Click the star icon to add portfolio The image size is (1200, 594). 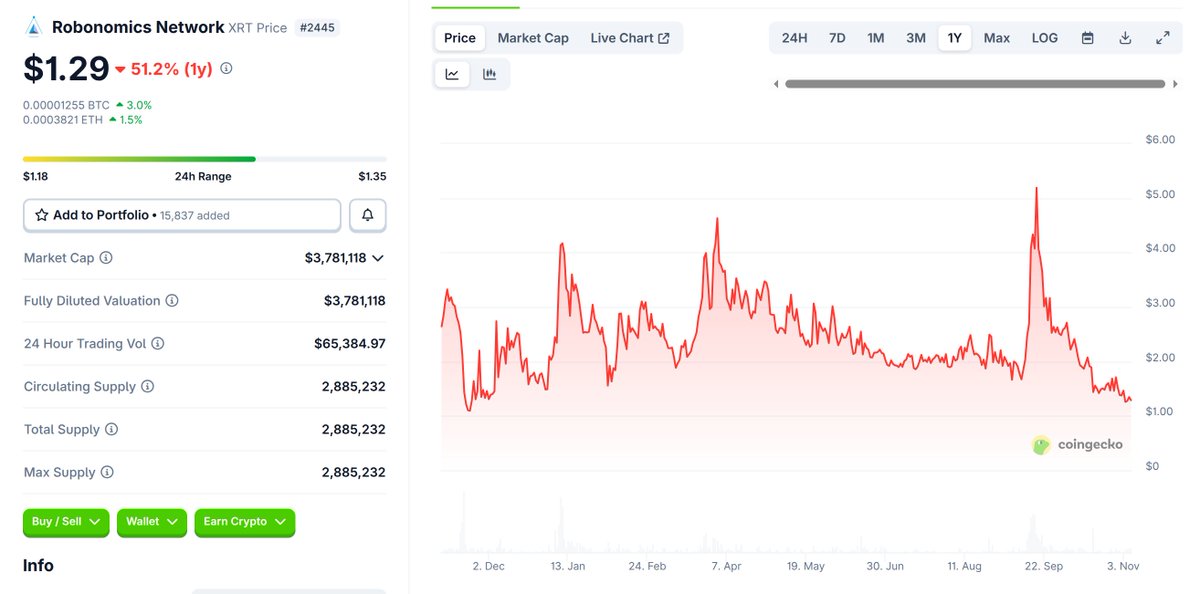(x=41, y=215)
